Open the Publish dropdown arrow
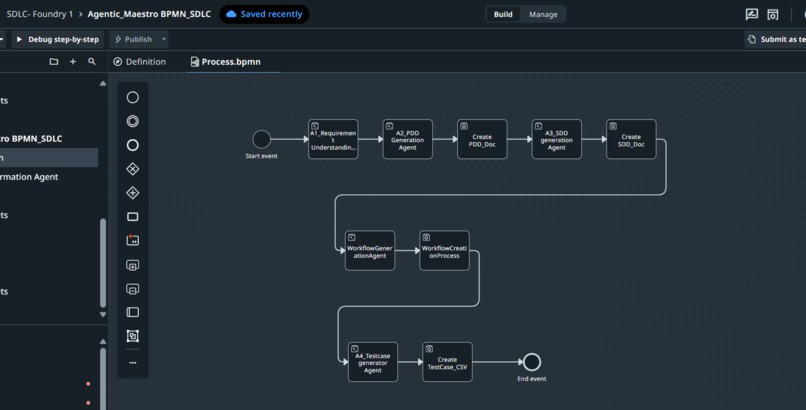Image resolution: width=806 pixels, height=410 pixels. pos(164,39)
